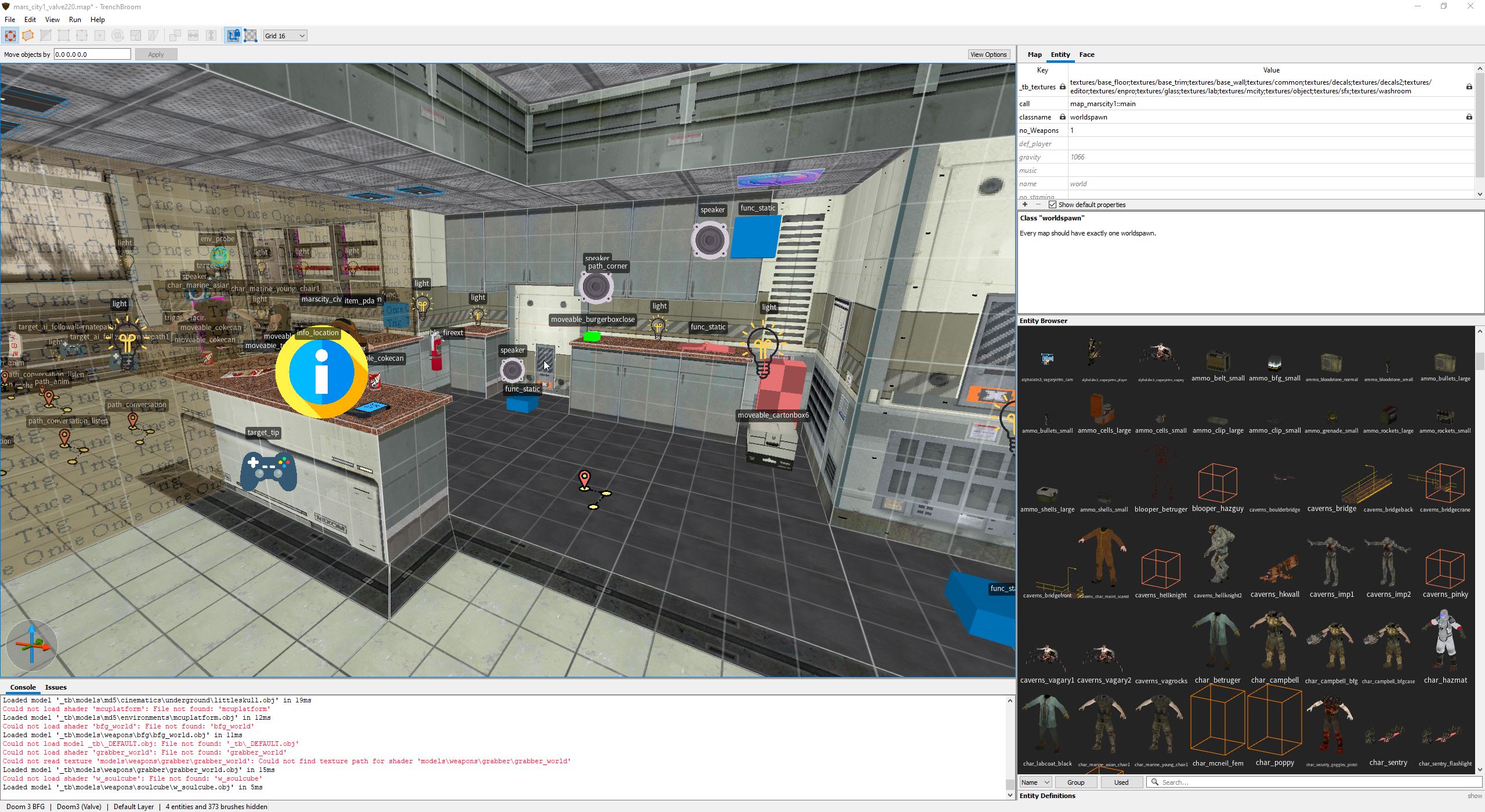Screen dimensions: 1485x812
Task: Toggle the texture lock icon
Action: (233, 36)
